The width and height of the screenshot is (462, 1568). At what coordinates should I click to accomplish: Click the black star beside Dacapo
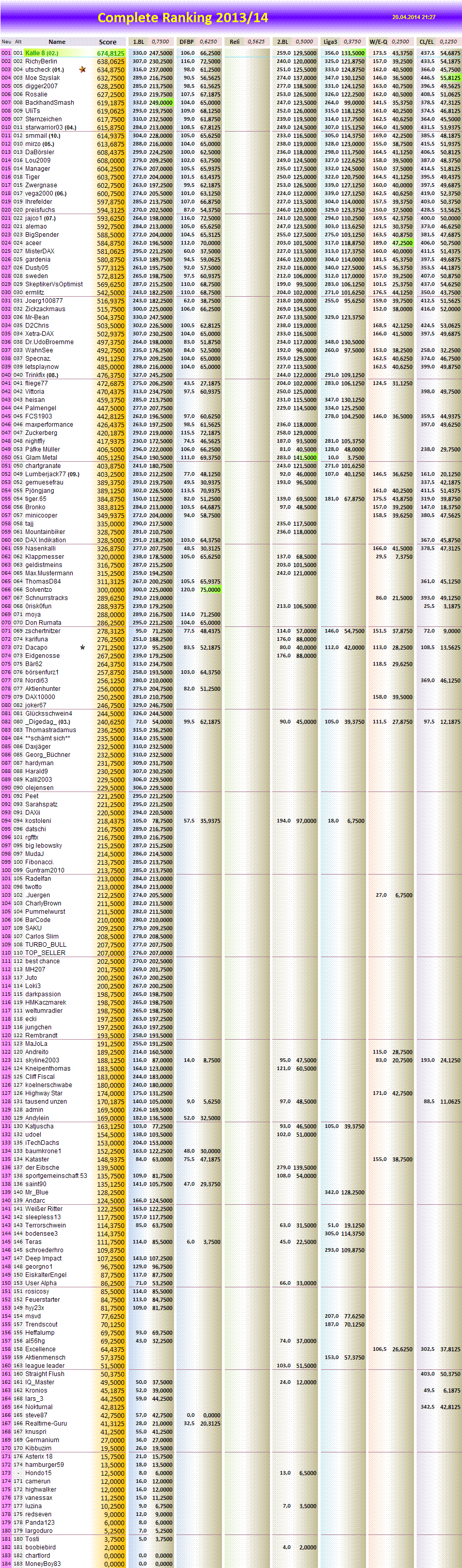82,647
